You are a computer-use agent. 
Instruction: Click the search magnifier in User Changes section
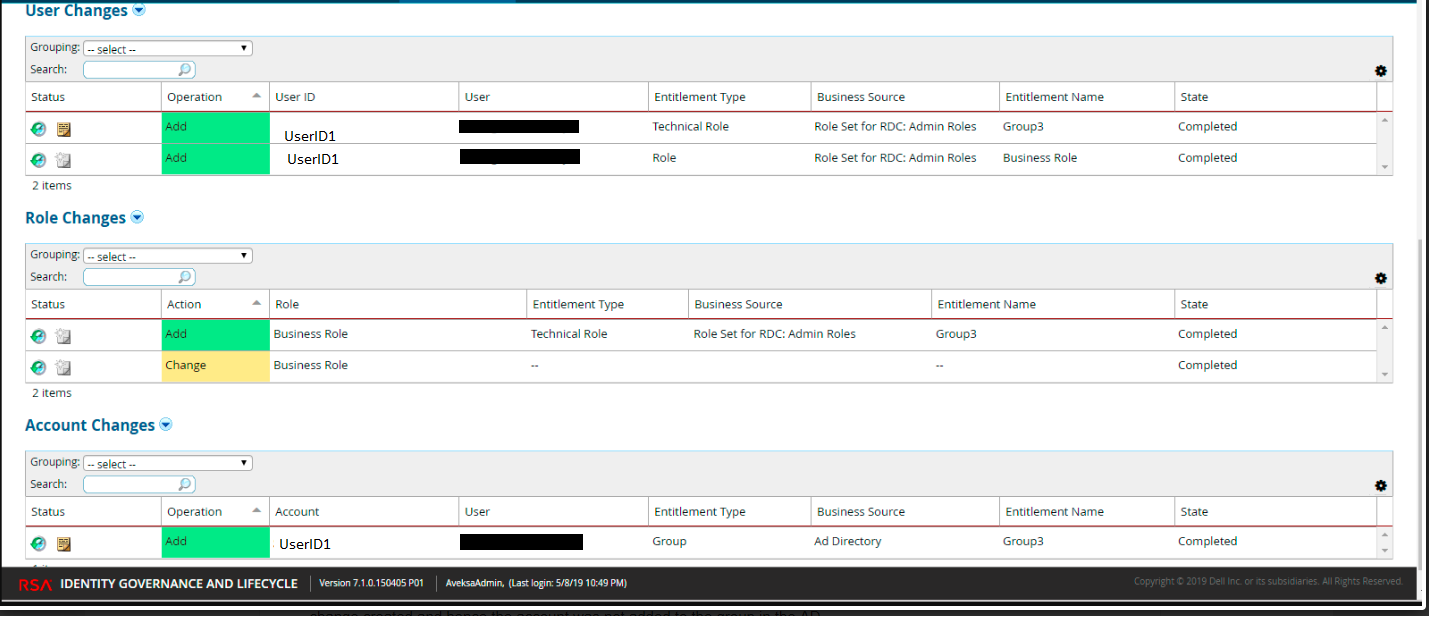tap(184, 69)
